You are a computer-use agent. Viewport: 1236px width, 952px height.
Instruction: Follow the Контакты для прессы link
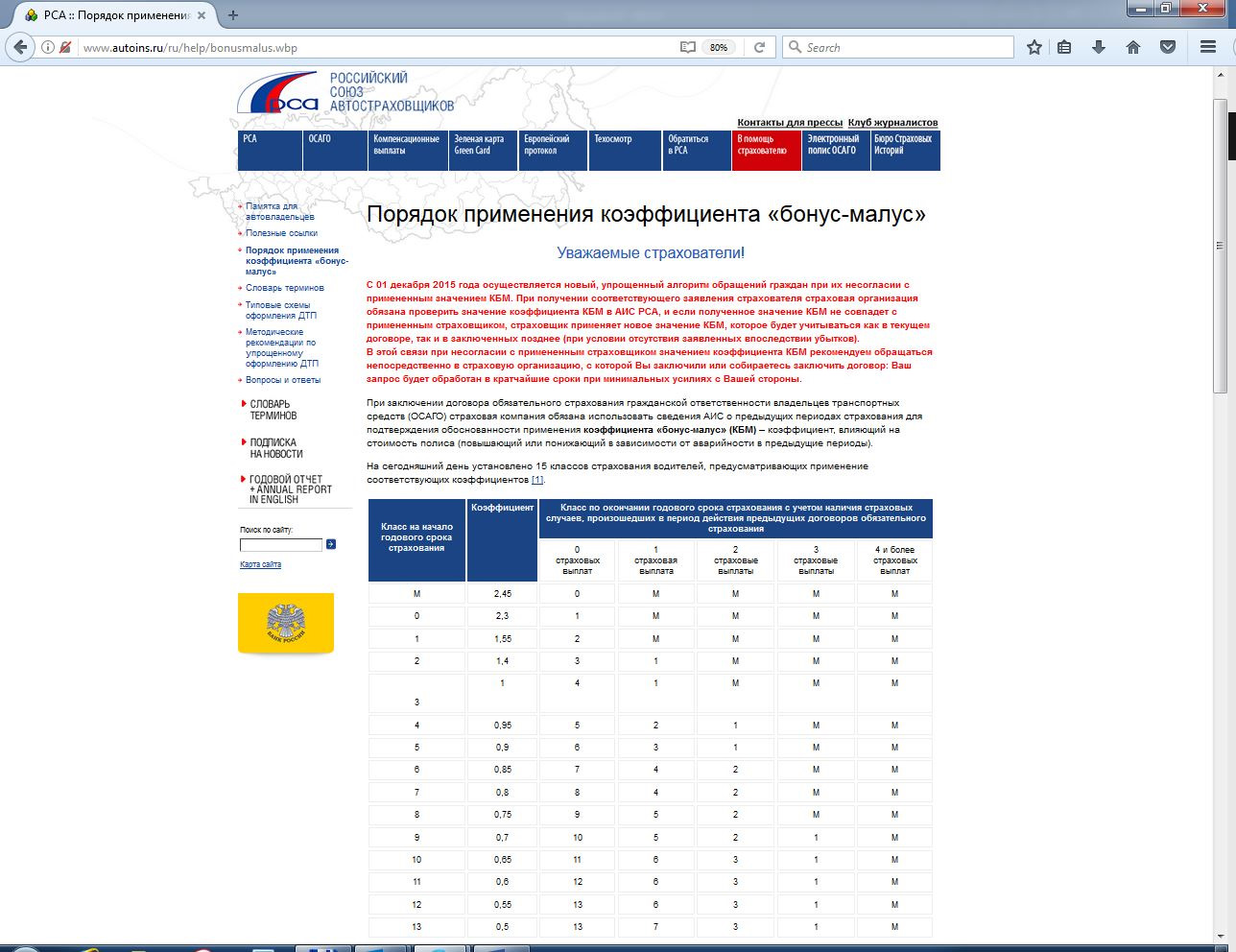[x=790, y=123]
